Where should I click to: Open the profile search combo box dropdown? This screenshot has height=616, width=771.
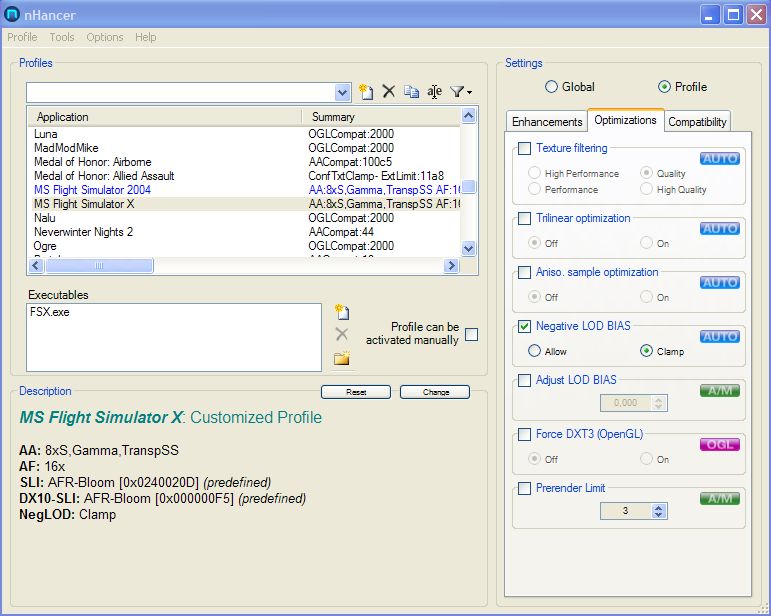click(x=343, y=92)
